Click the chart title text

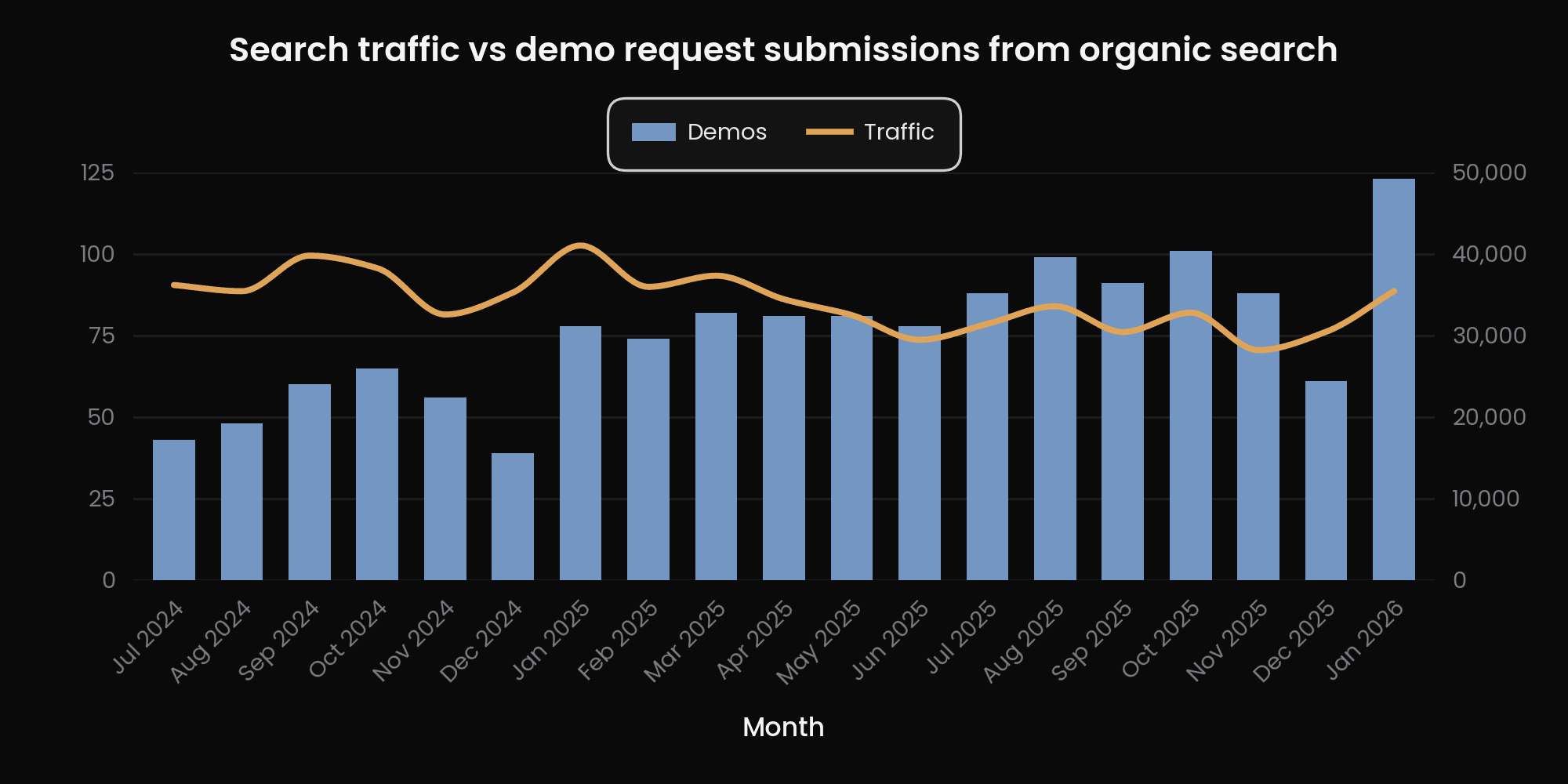tap(783, 49)
